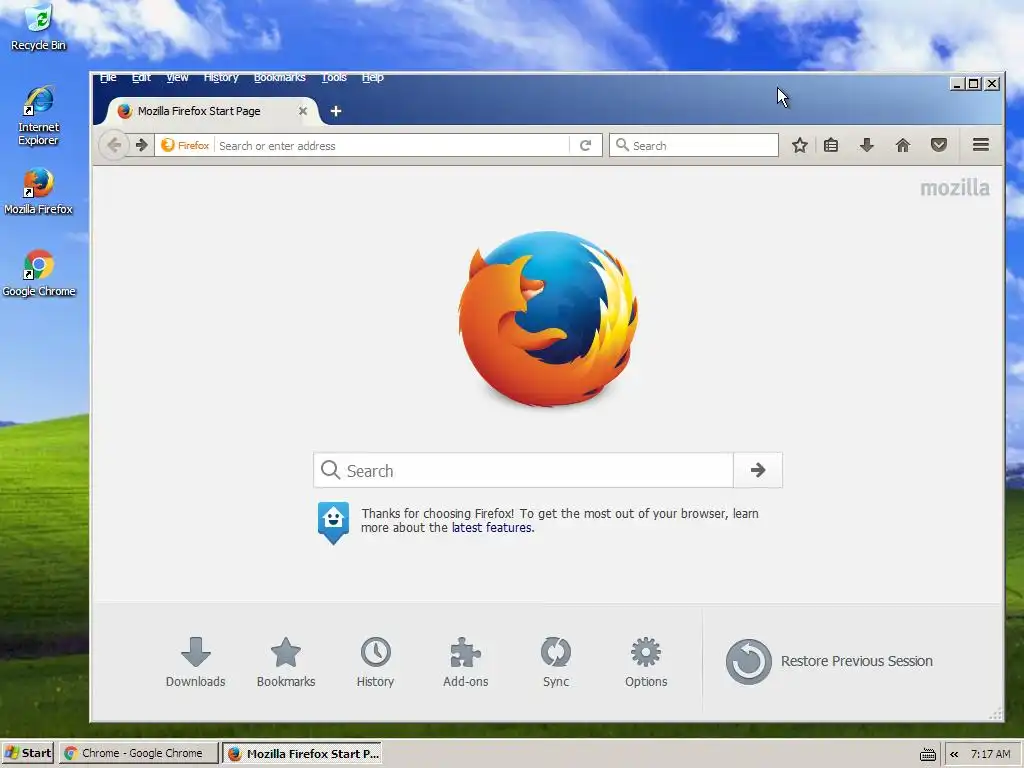Bookmark this page with star icon
The image size is (1024, 768).
point(799,145)
